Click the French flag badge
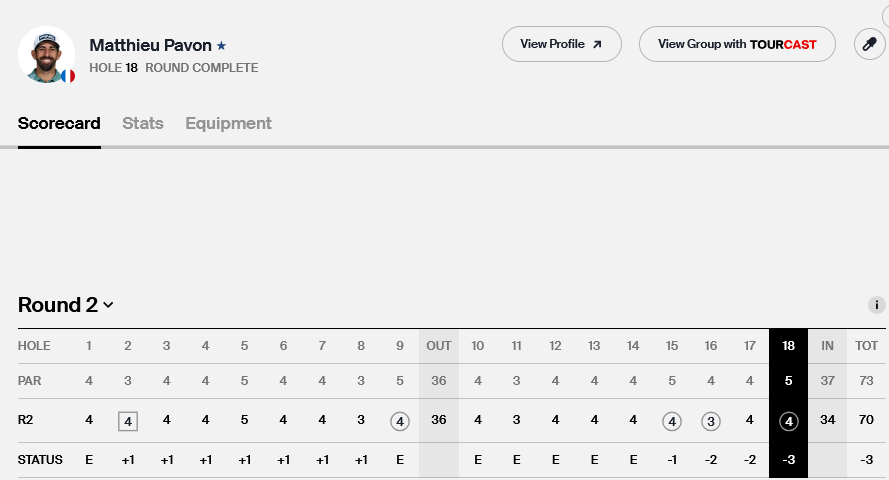 (68, 76)
